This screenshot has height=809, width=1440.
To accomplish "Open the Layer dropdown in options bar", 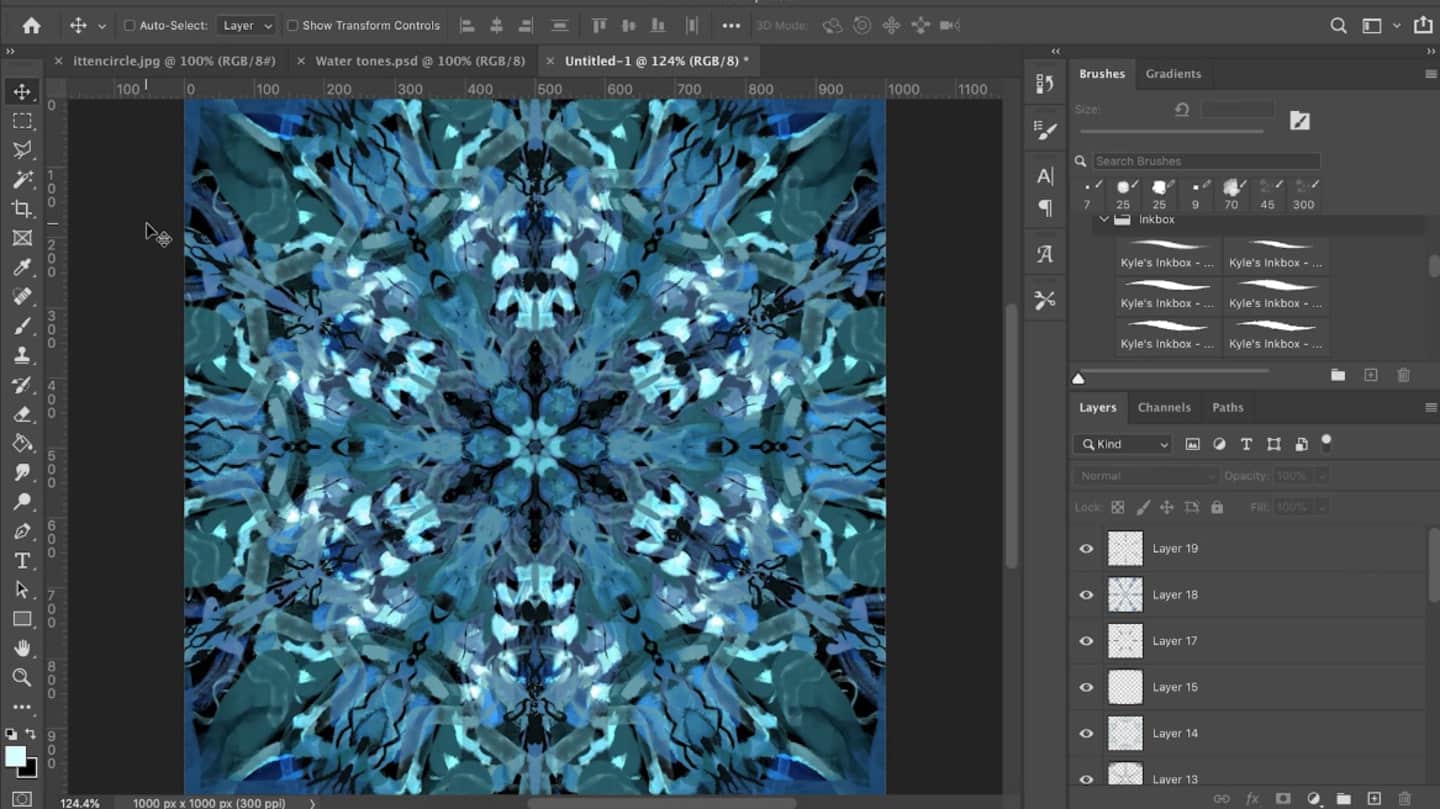I will [x=246, y=25].
